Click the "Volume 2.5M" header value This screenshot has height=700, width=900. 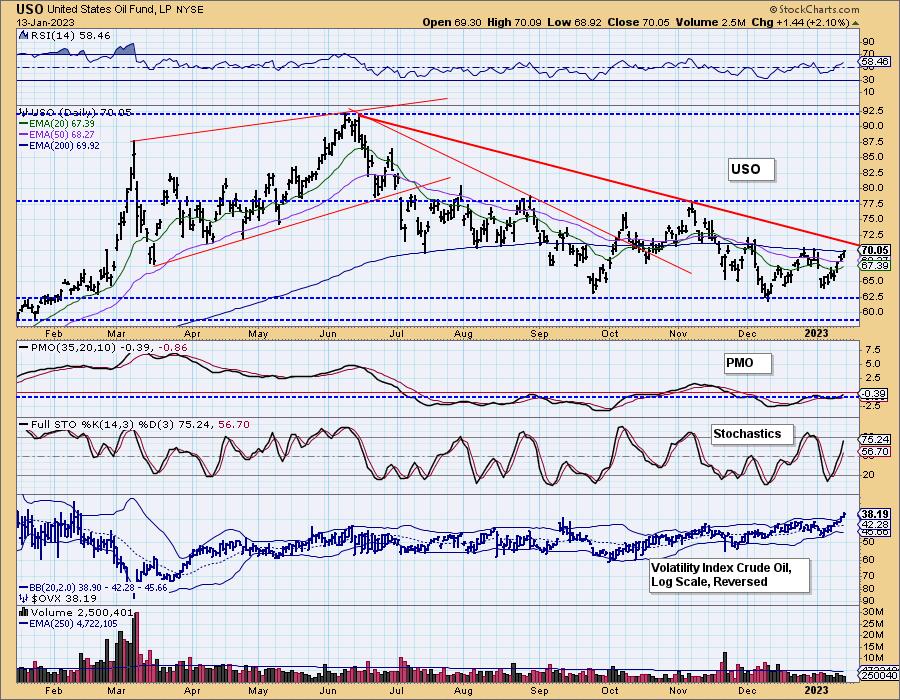[711, 22]
